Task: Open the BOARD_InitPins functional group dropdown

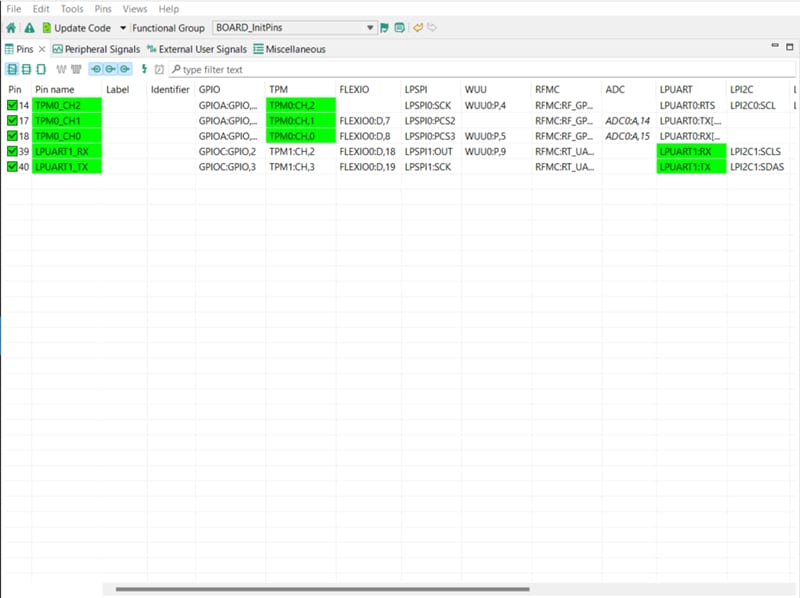Action: click(370, 28)
